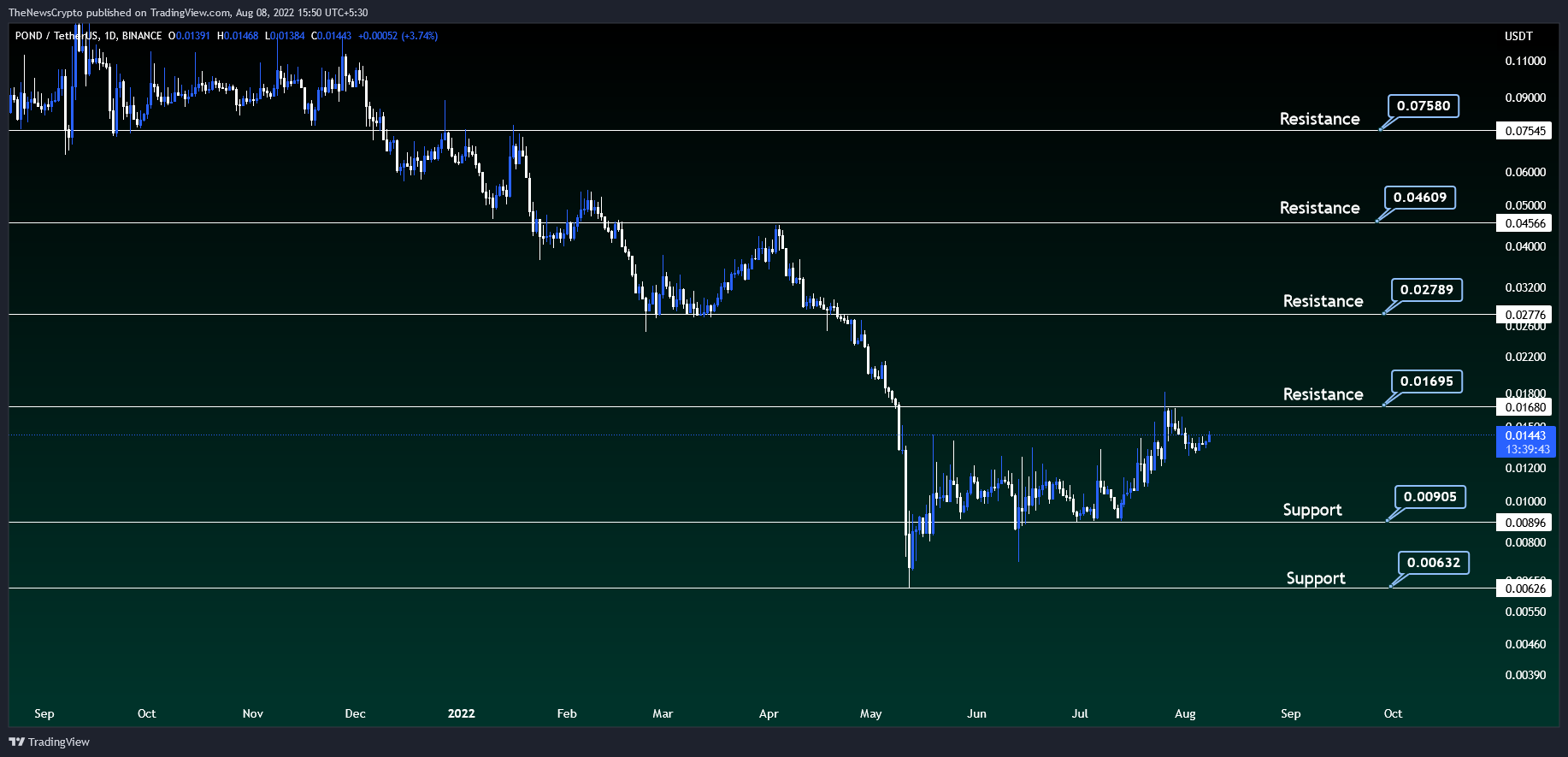Select the 0.00905 support callout
Screen dimensions: 1568x757
1430,497
